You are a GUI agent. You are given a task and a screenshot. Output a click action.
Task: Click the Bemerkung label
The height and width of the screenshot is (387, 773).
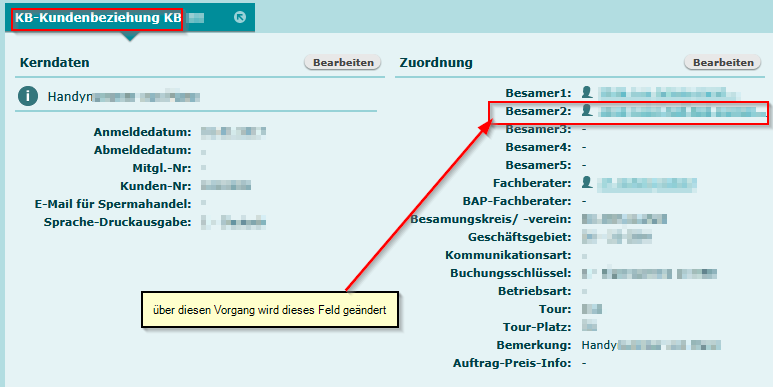534,346
